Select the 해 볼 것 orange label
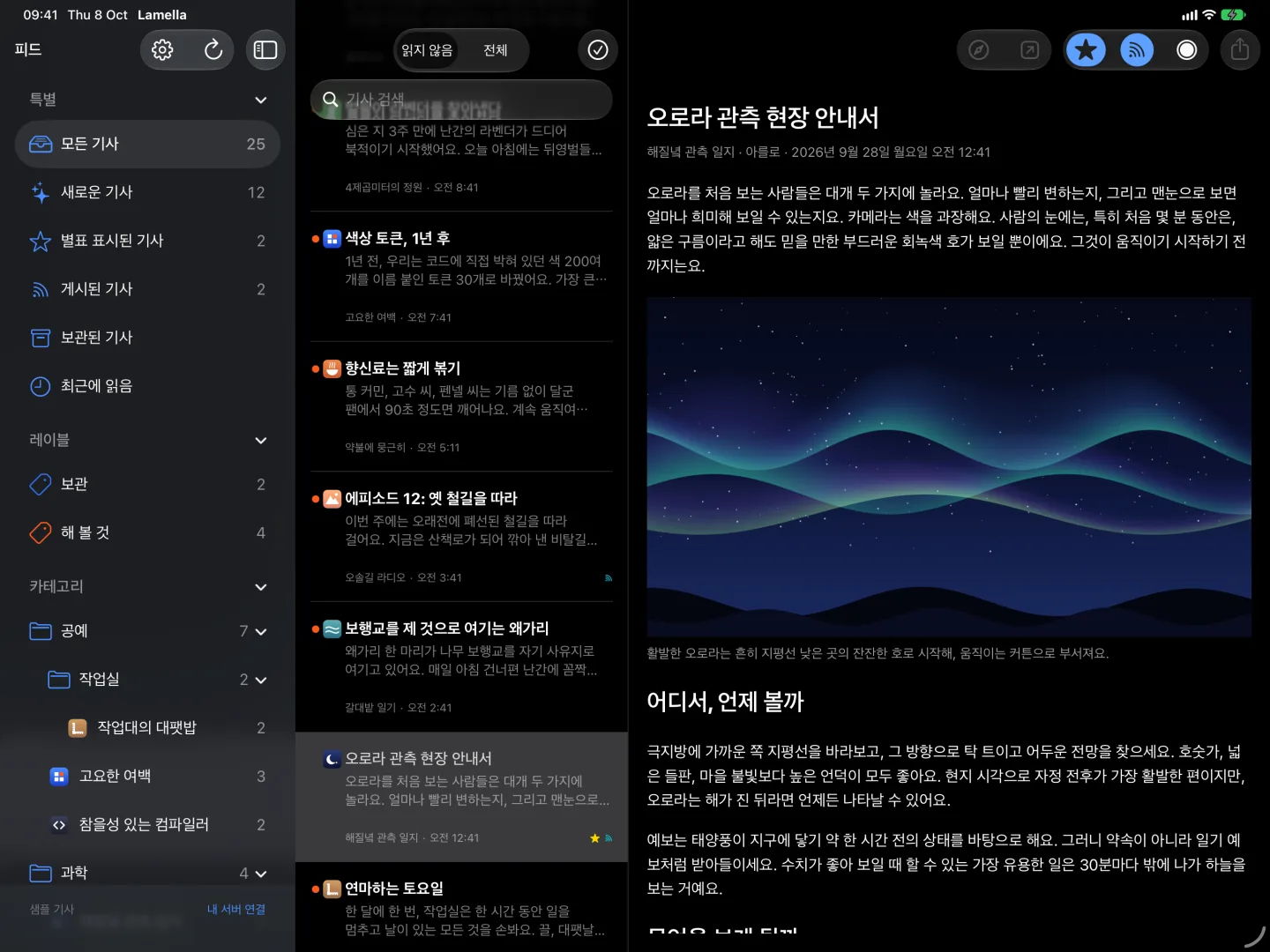 (147, 532)
